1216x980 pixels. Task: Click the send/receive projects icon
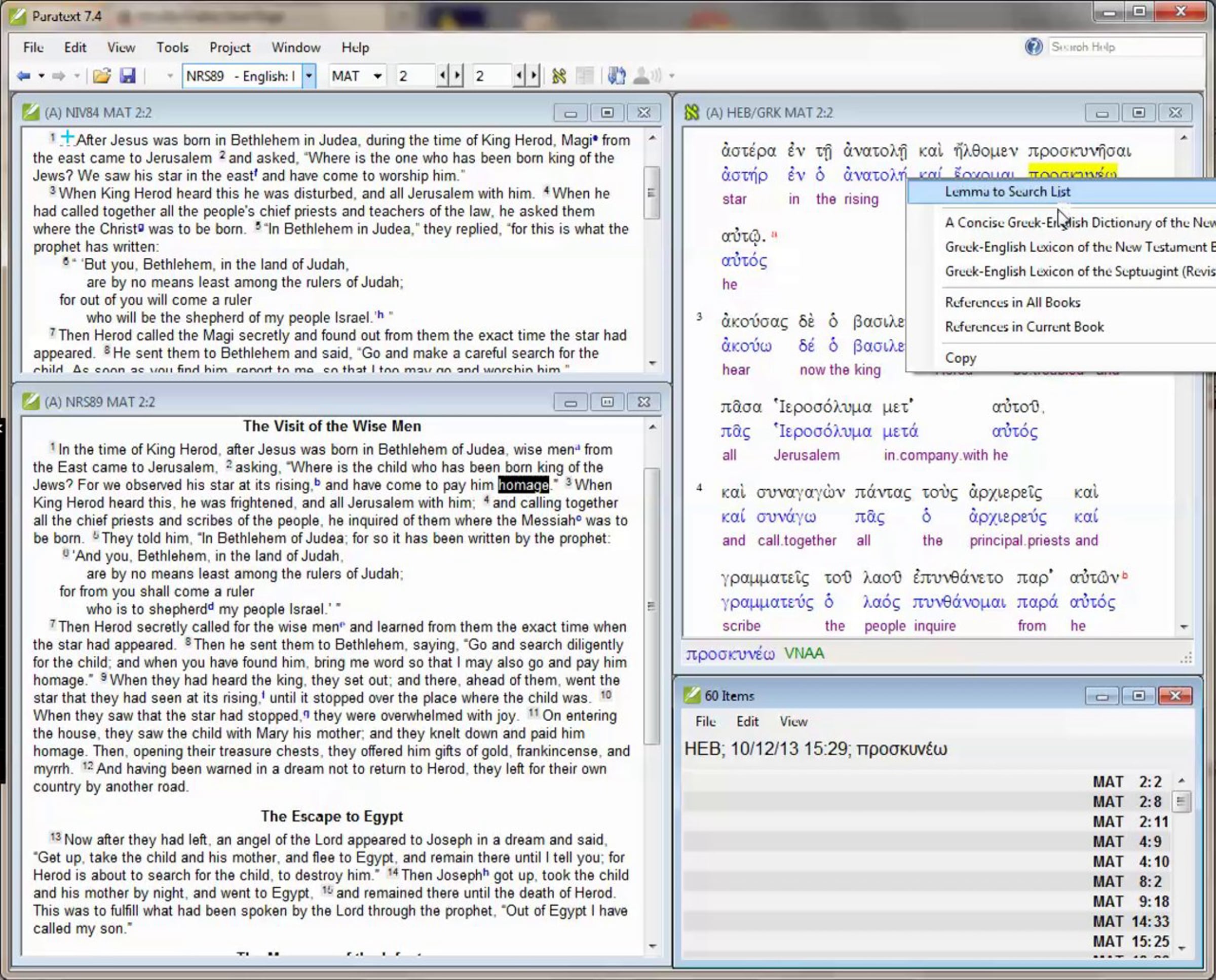tap(616, 75)
